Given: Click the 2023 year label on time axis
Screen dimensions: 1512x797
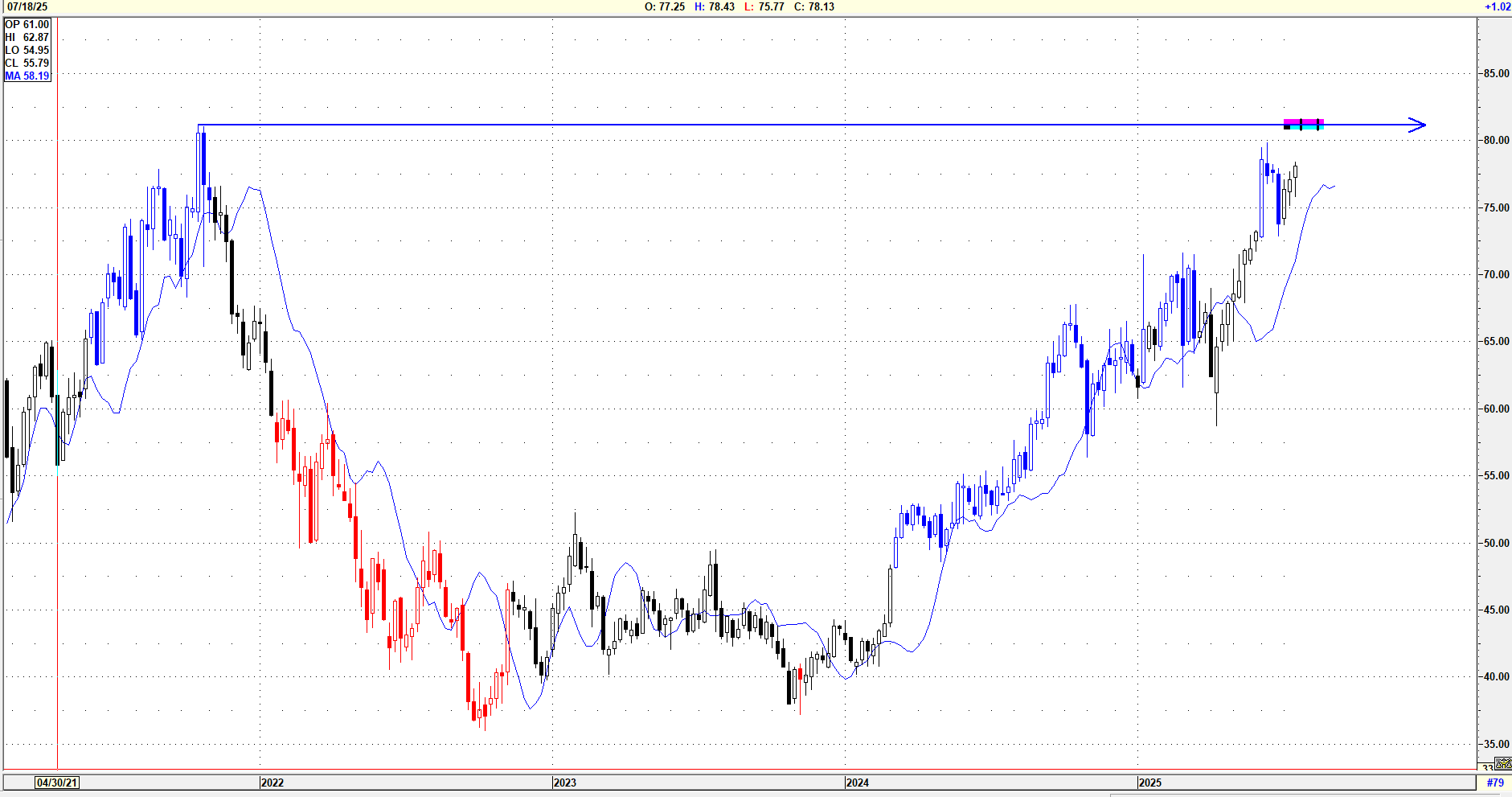Looking at the screenshot, I should pyautogui.click(x=565, y=783).
